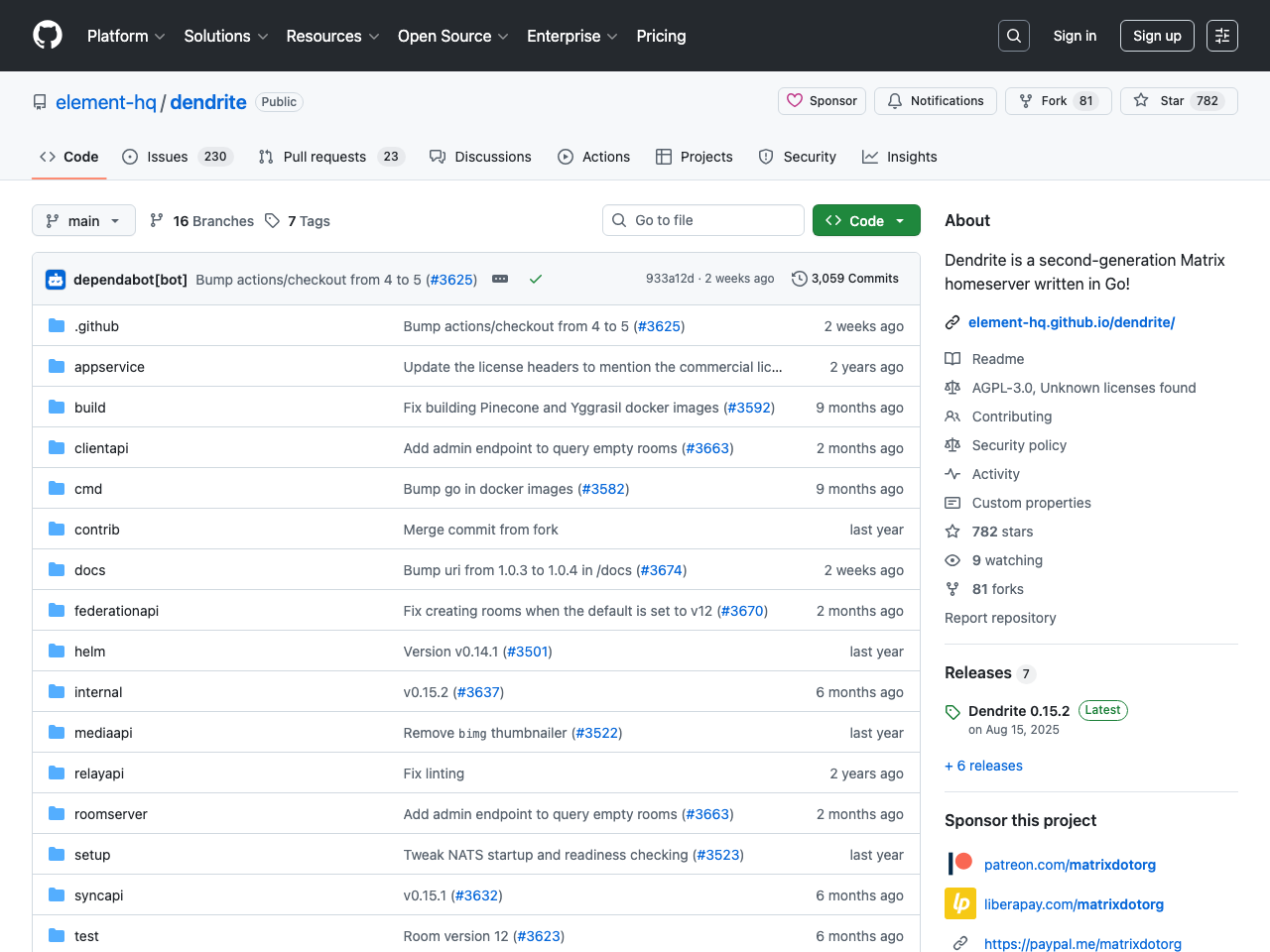
Task: Sponsor the project with heart button
Action: coord(822,101)
